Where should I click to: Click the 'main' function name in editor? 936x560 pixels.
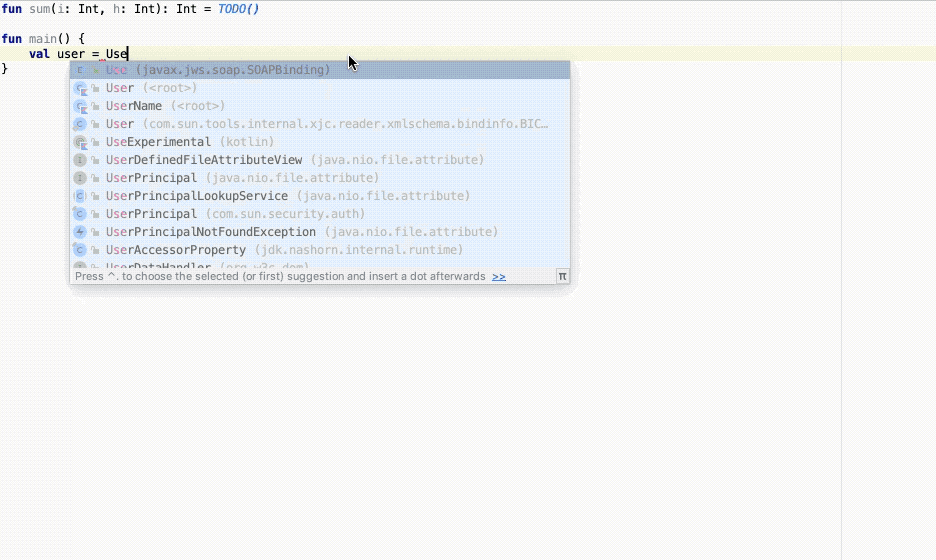[x=43, y=39]
